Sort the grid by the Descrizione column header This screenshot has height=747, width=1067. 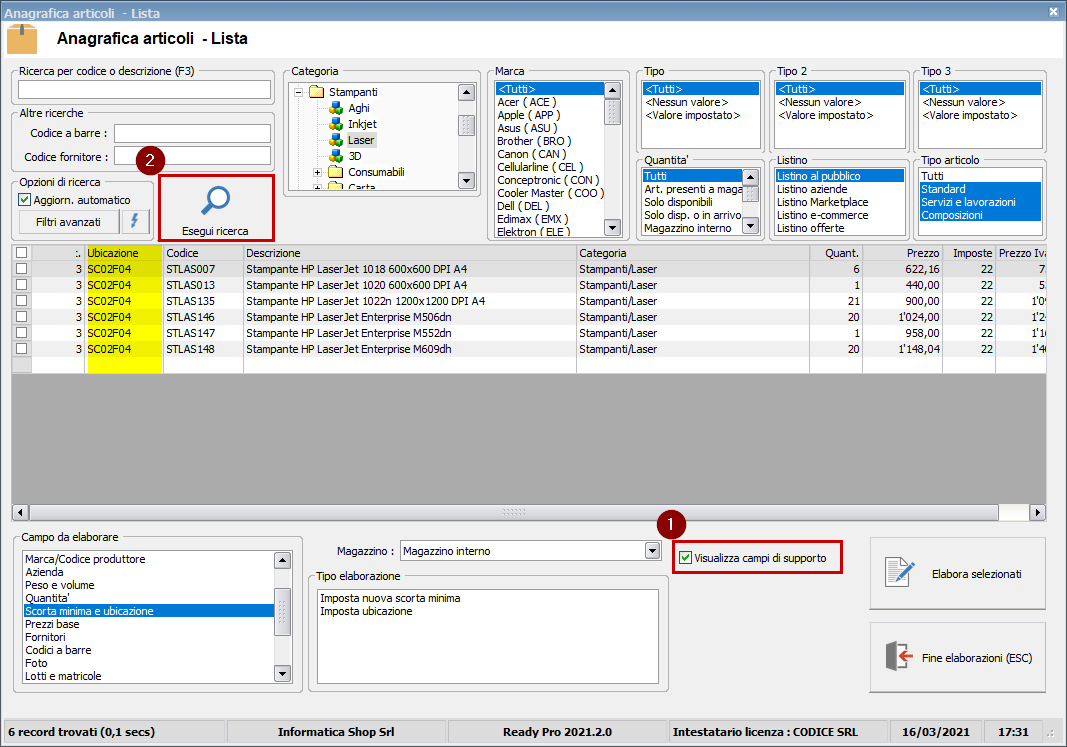pyautogui.click(x=410, y=253)
